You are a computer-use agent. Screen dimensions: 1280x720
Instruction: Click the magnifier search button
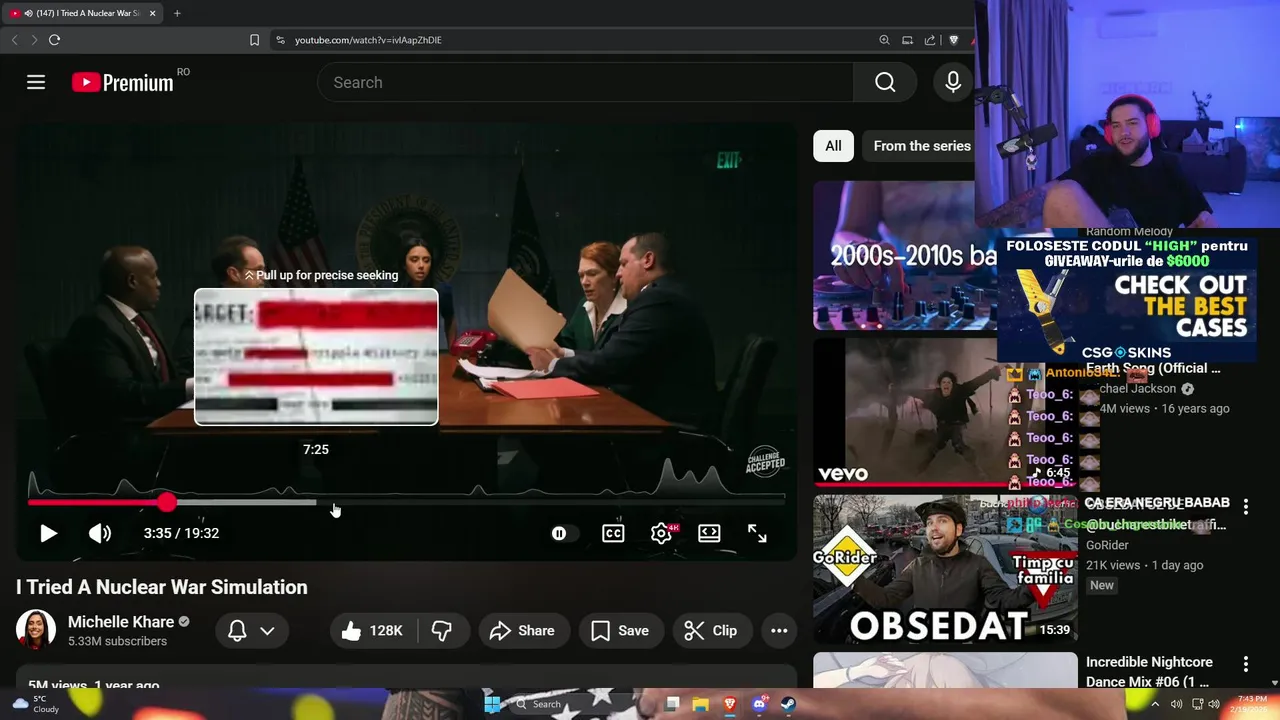click(885, 82)
